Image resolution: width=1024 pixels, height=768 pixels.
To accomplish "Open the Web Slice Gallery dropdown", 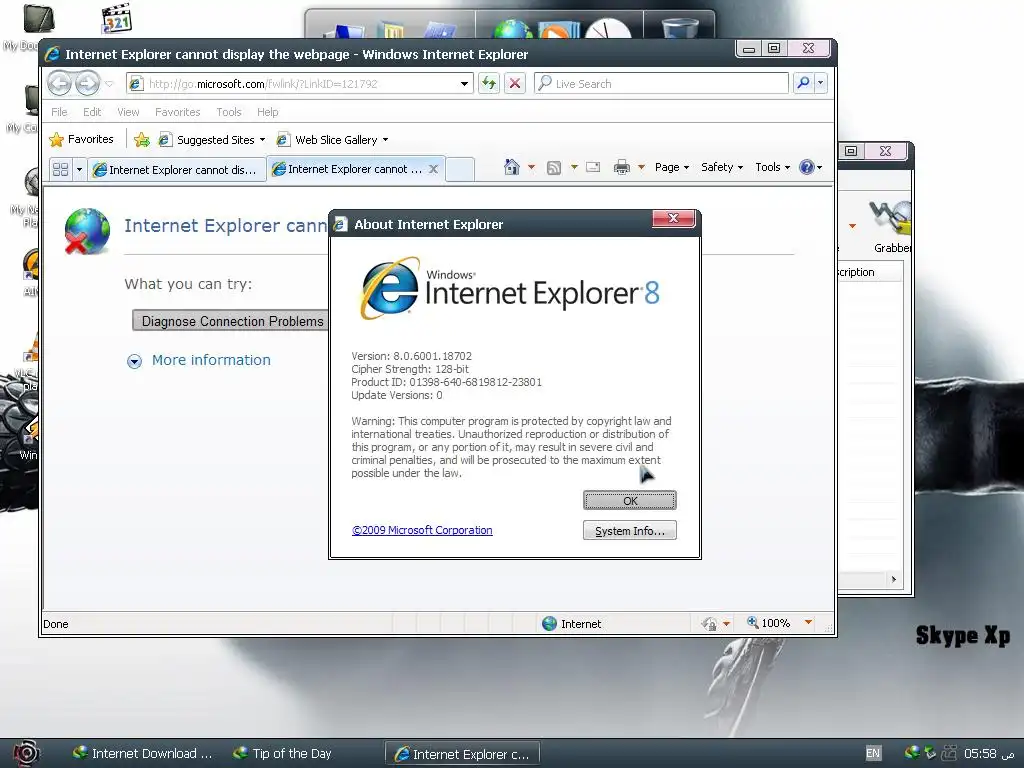I will (385, 140).
